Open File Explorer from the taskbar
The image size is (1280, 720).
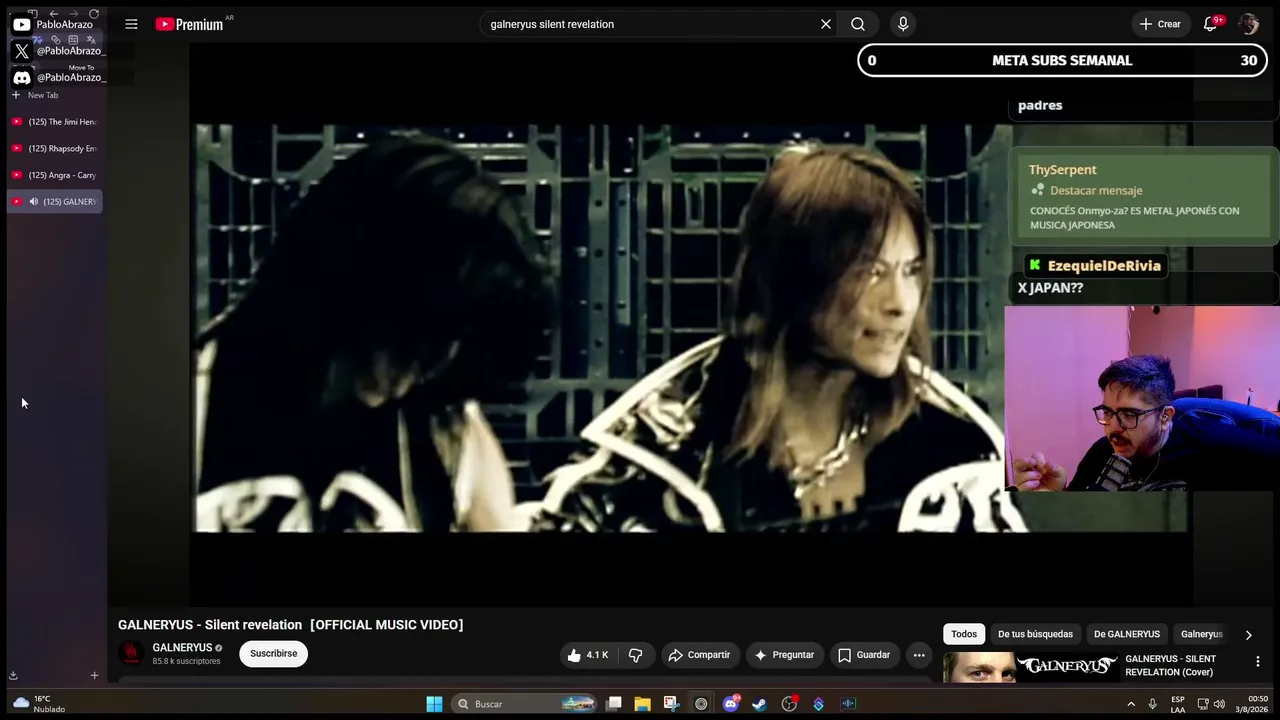tap(642, 704)
